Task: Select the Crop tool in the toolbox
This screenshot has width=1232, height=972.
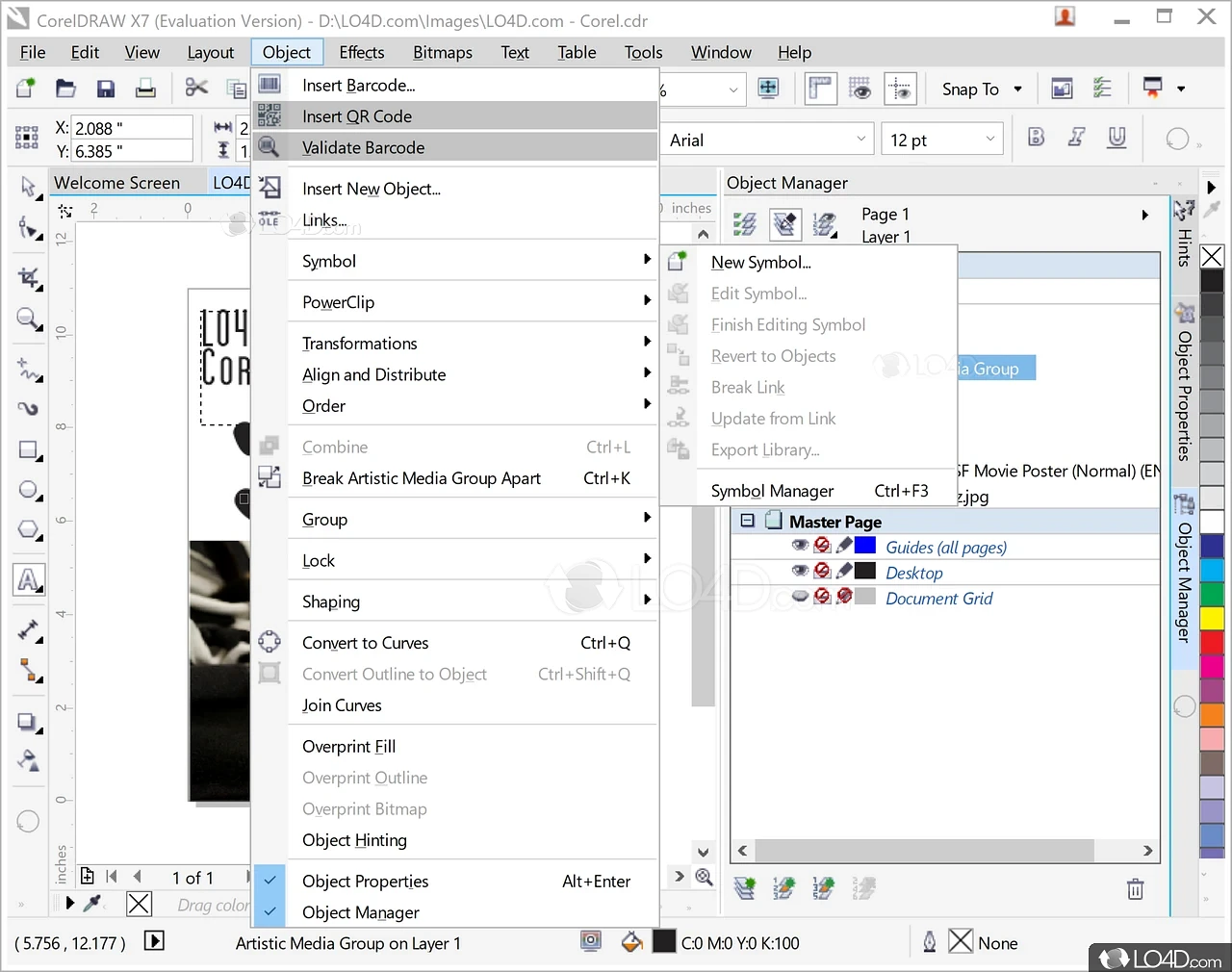Action: 29,278
